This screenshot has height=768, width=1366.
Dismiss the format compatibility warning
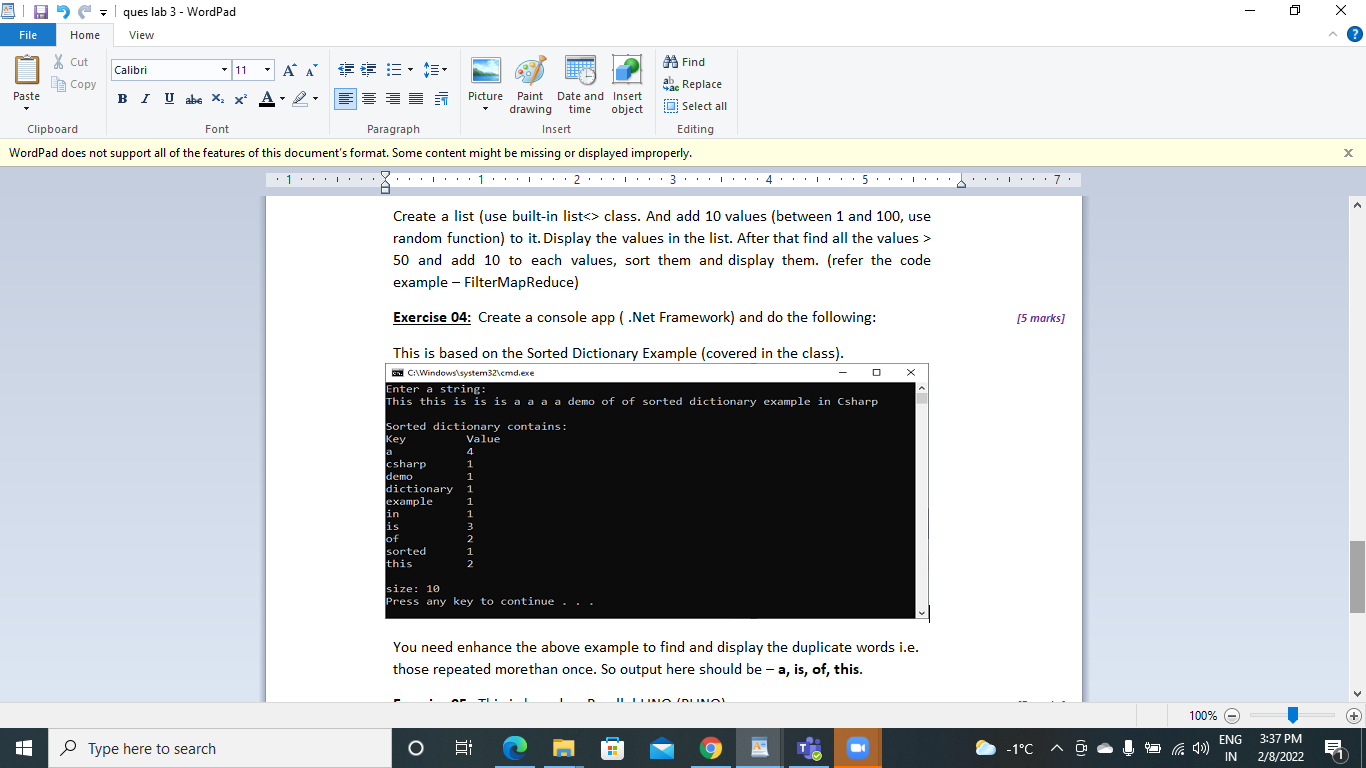point(1349,152)
